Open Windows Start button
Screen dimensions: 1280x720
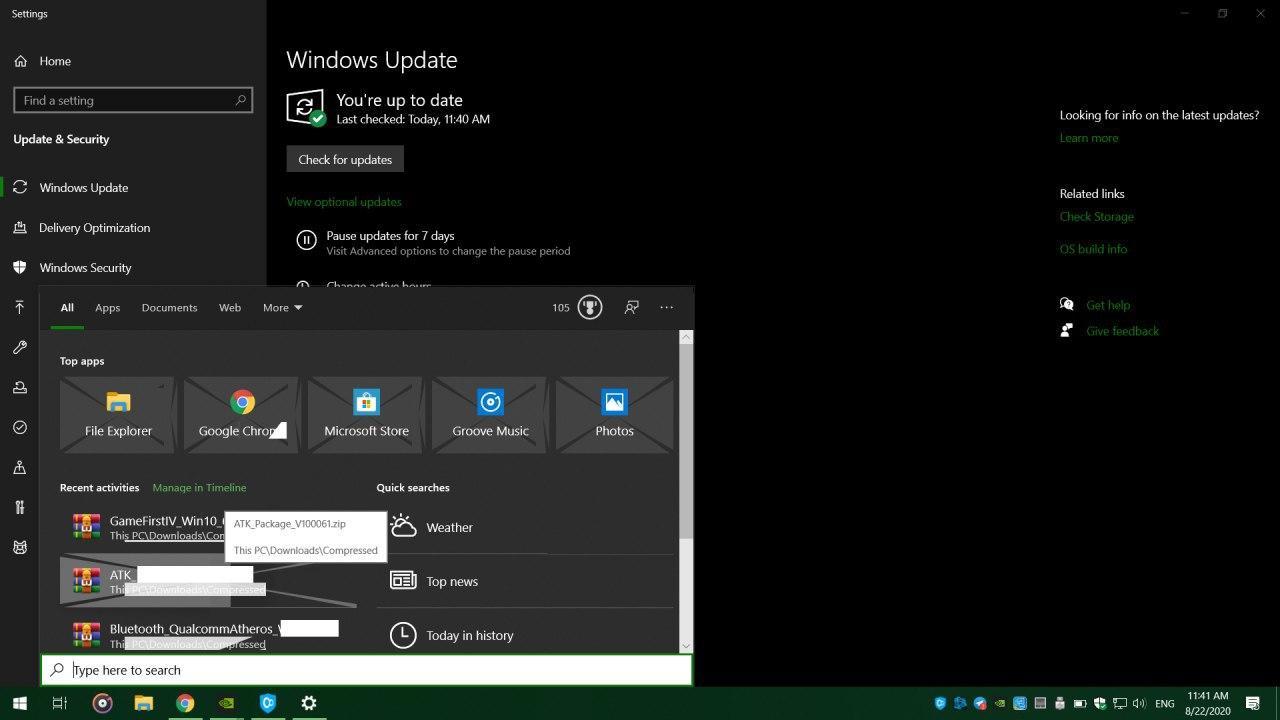coord(19,703)
